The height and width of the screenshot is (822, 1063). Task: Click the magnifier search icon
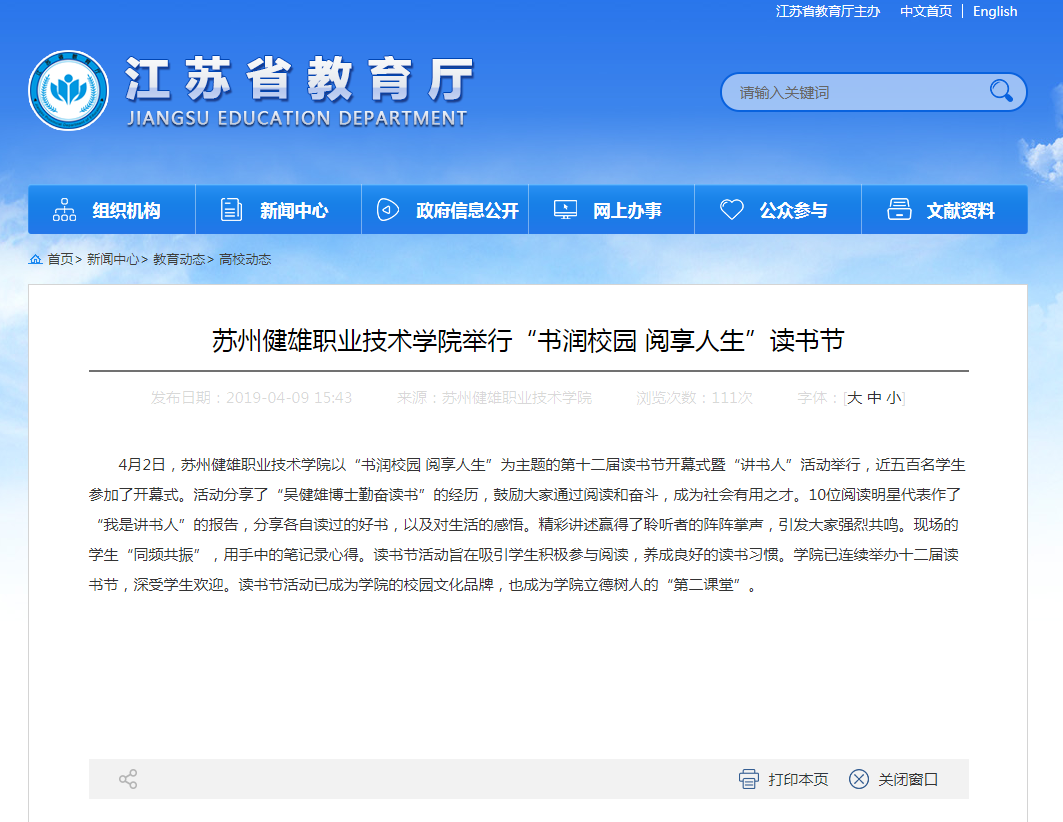(x=1001, y=91)
